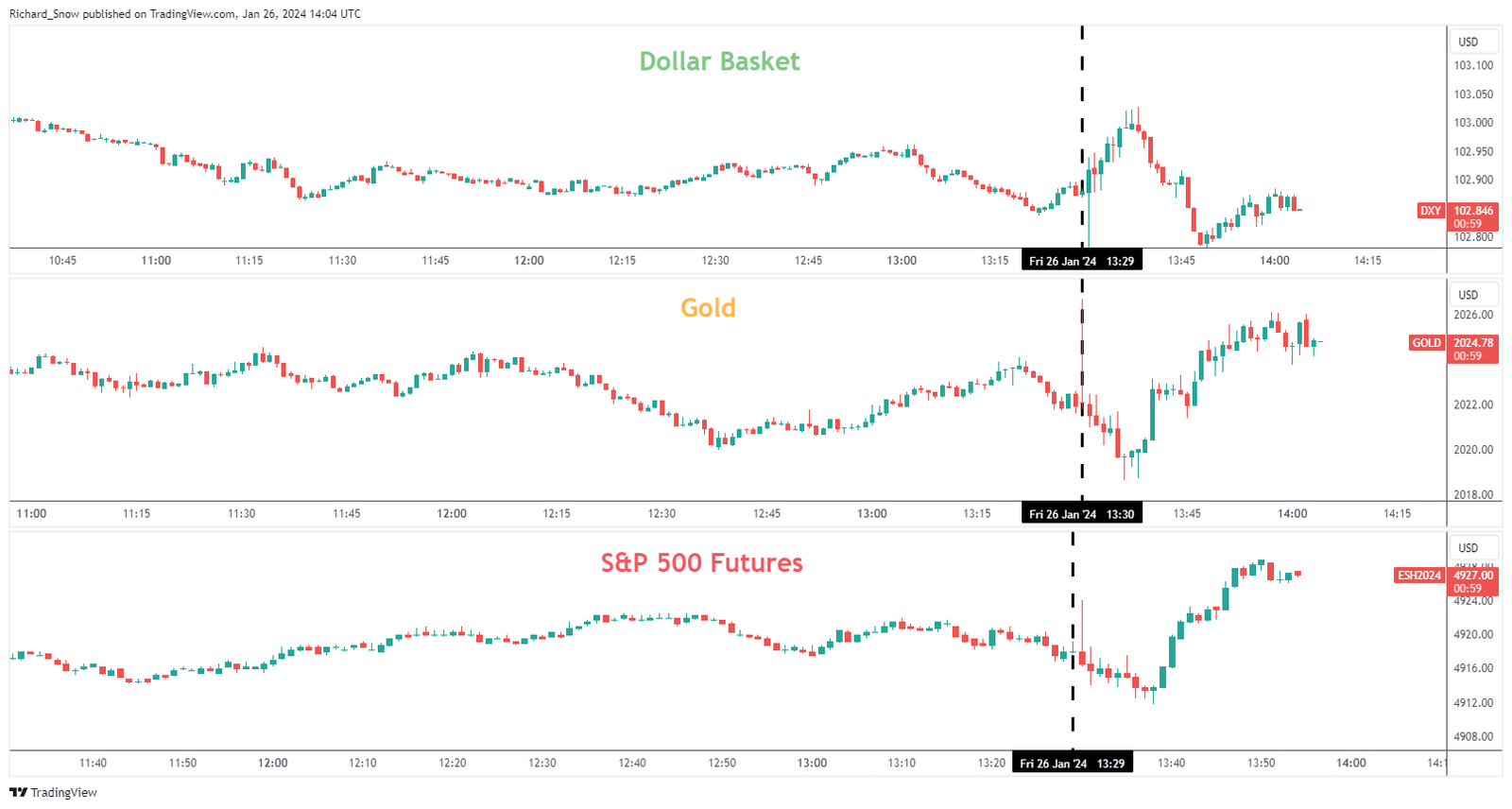The height and width of the screenshot is (809, 1512).
Task: Select the Gold 2024.78 price label
Action: click(x=1473, y=343)
